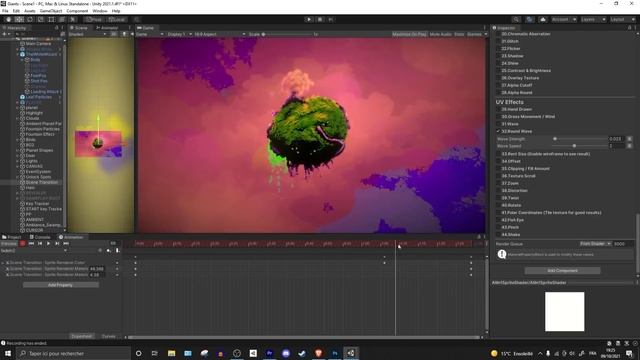Click the main Play button at the top
Image resolution: width=640 pixels, height=360 pixels.
coord(309,19)
